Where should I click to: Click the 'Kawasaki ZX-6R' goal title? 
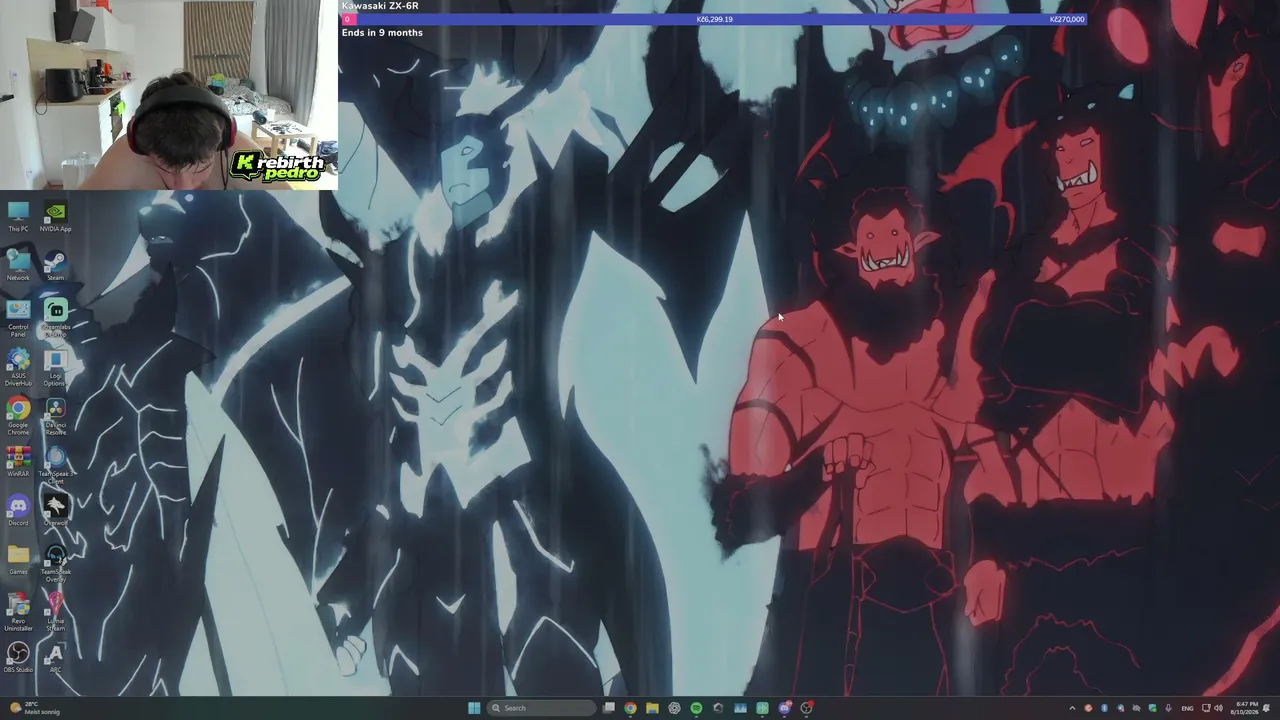tap(380, 6)
